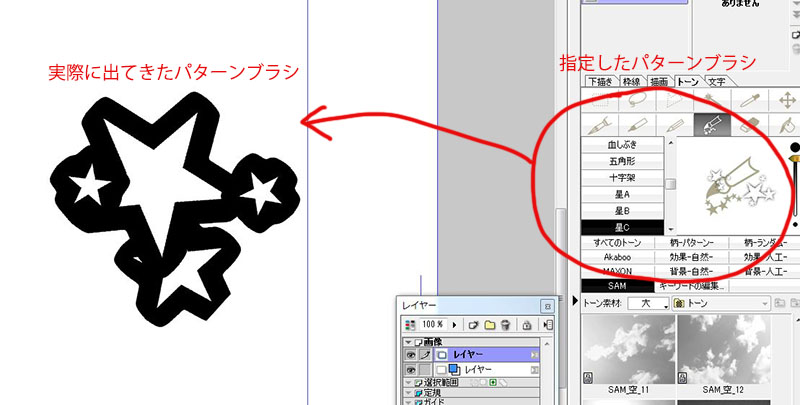Click down arrow of brush list scrollbar
This screenshot has width=800, height=405.
671,230
